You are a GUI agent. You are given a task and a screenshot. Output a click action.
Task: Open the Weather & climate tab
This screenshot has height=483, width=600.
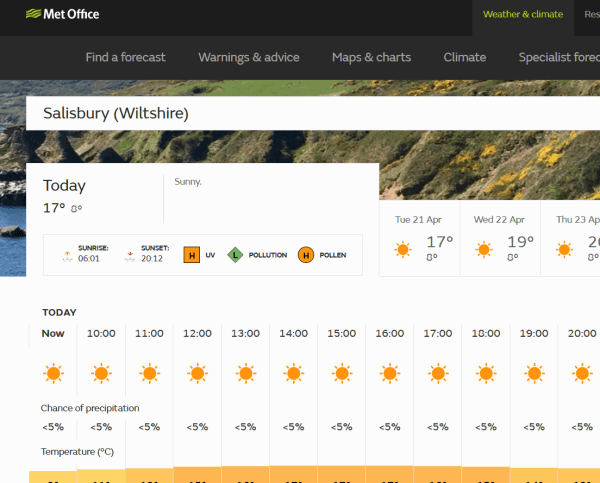coord(522,15)
